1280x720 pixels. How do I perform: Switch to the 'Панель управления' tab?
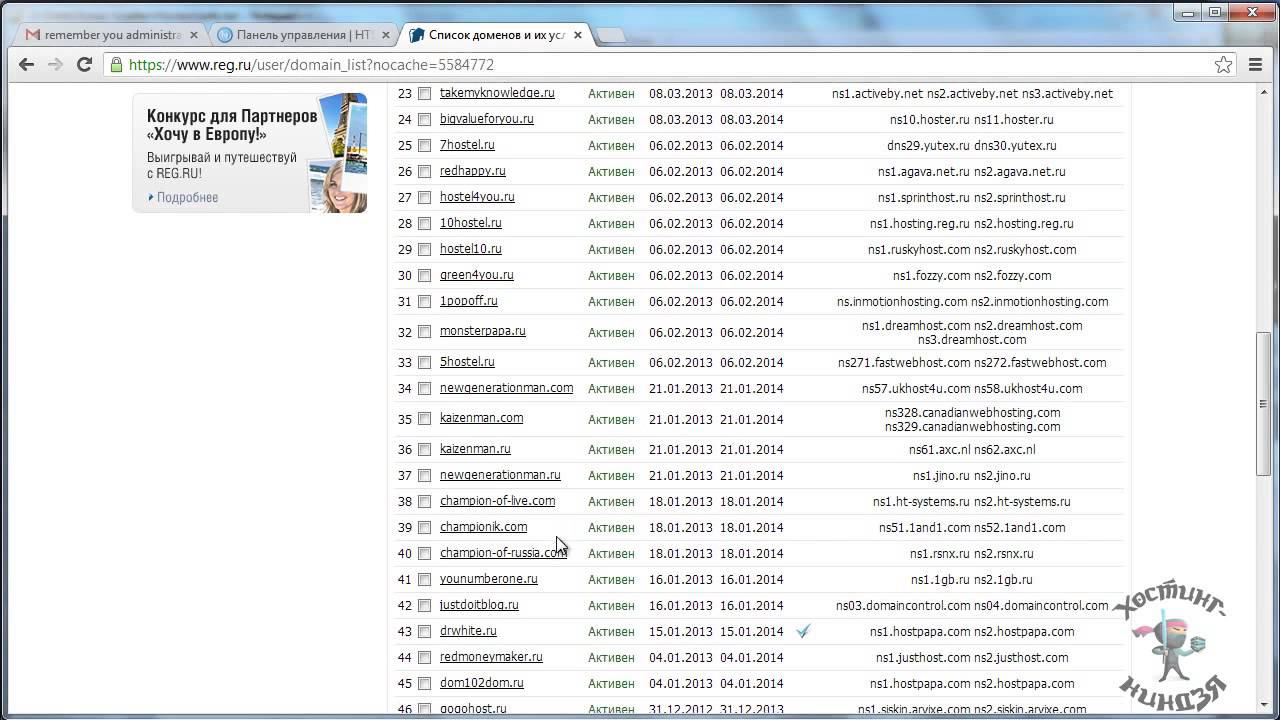click(x=305, y=34)
